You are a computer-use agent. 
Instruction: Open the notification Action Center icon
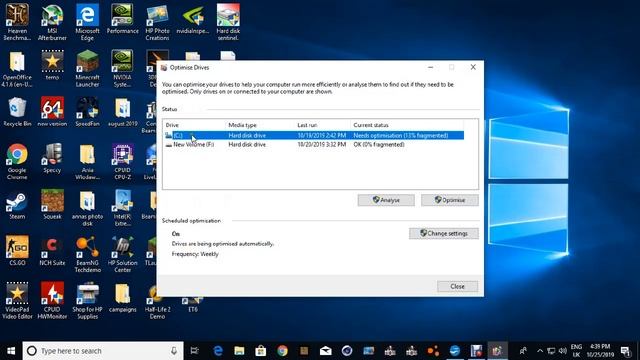click(x=625, y=351)
